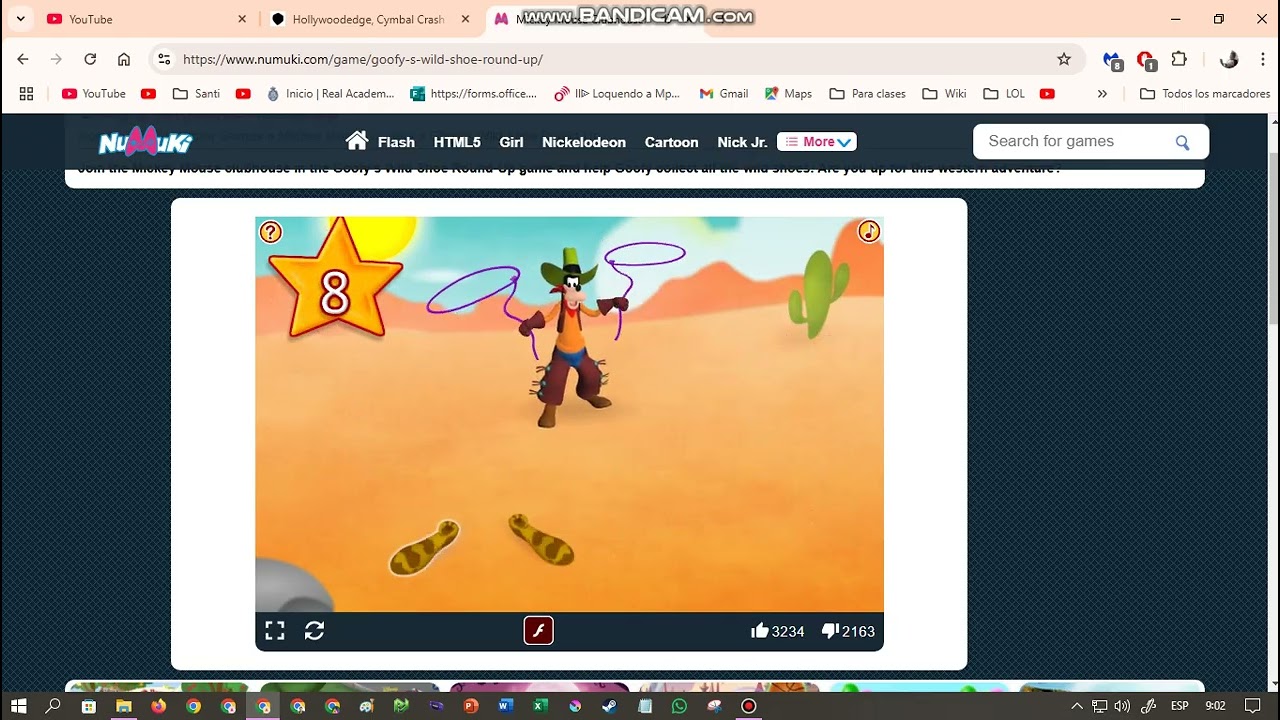
Task: Open Word from the taskbar
Action: click(505, 706)
